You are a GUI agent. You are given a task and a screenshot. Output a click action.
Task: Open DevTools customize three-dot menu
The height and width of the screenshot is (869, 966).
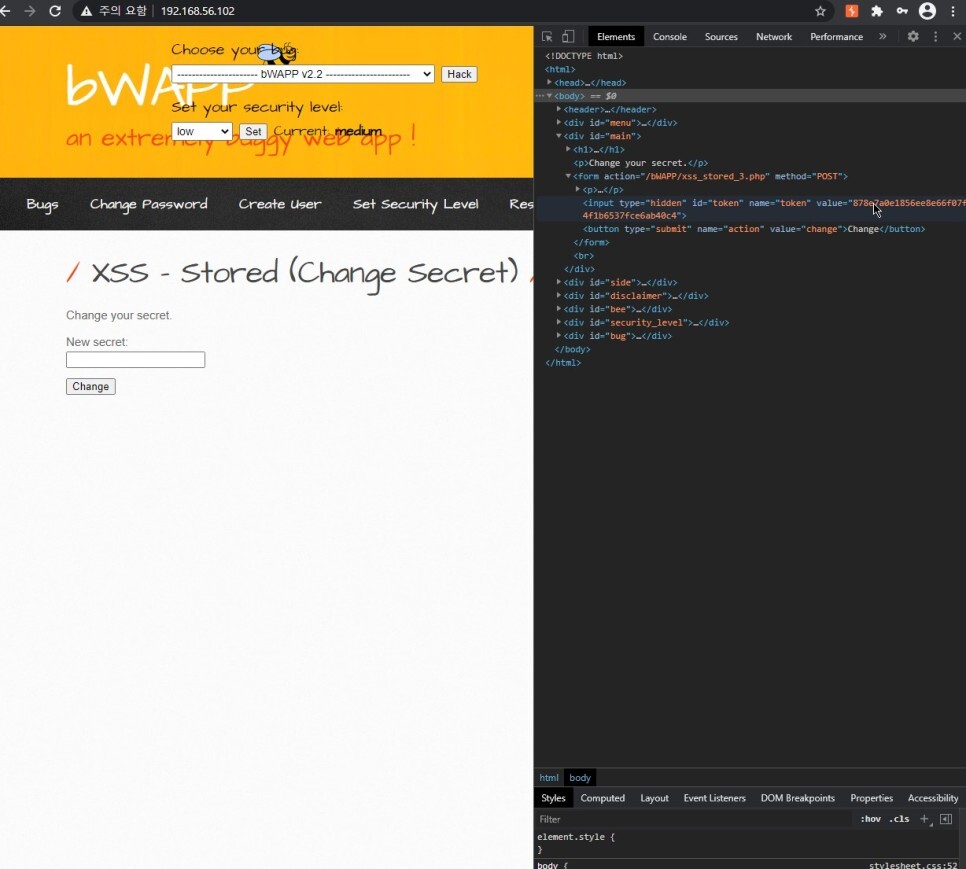[x=935, y=36]
